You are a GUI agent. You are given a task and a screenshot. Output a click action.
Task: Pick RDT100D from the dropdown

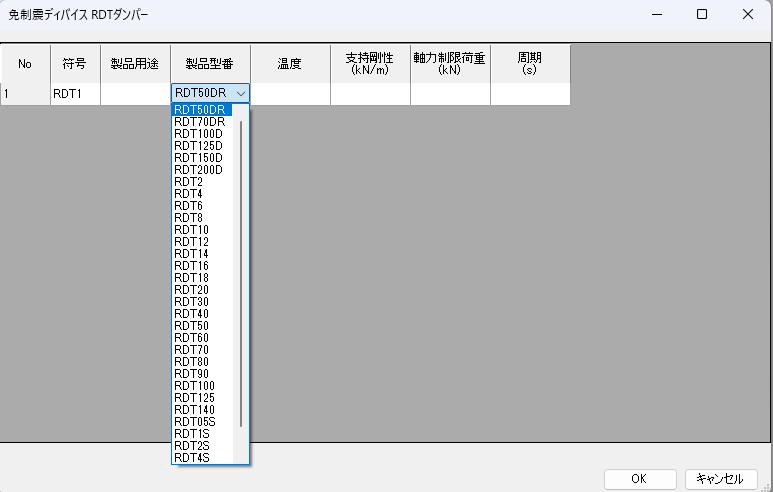(x=202, y=134)
